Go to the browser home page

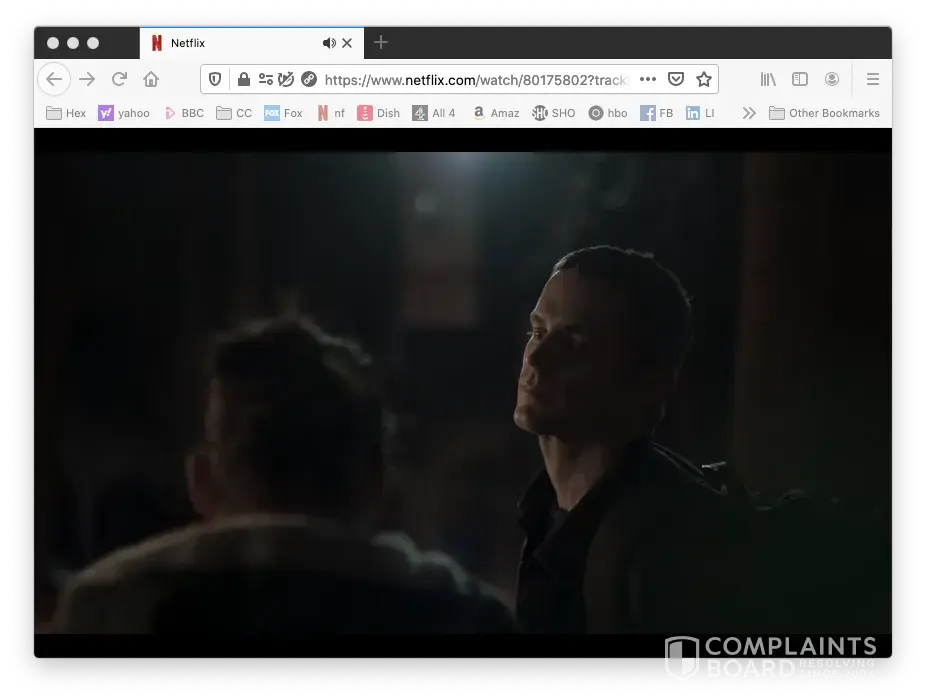tap(151, 79)
